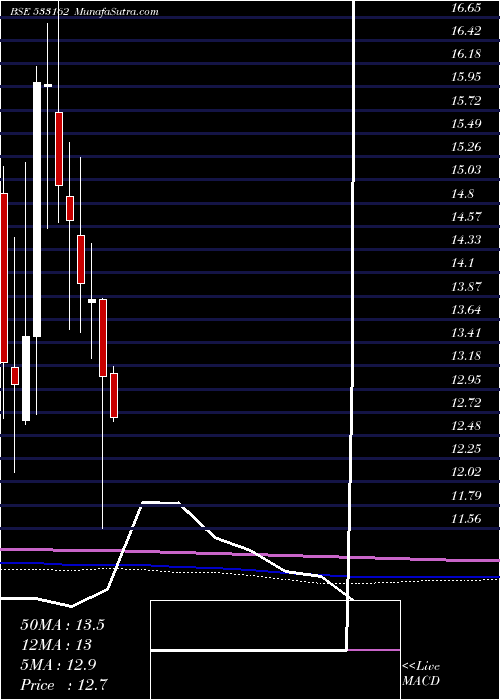The width and height of the screenshot is (500, 700).
Task: Click the pink moving average line
Action: [x=250, y=554]
